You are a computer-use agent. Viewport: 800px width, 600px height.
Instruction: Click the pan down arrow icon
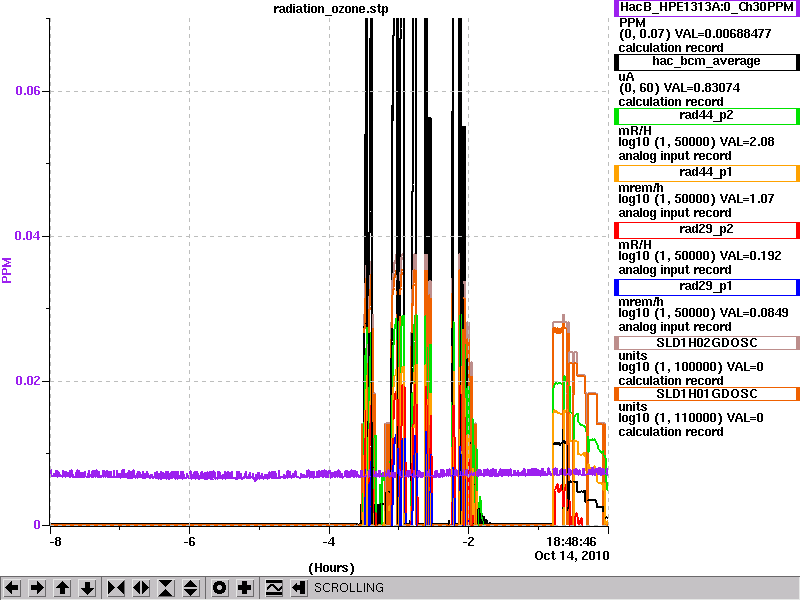88,588
